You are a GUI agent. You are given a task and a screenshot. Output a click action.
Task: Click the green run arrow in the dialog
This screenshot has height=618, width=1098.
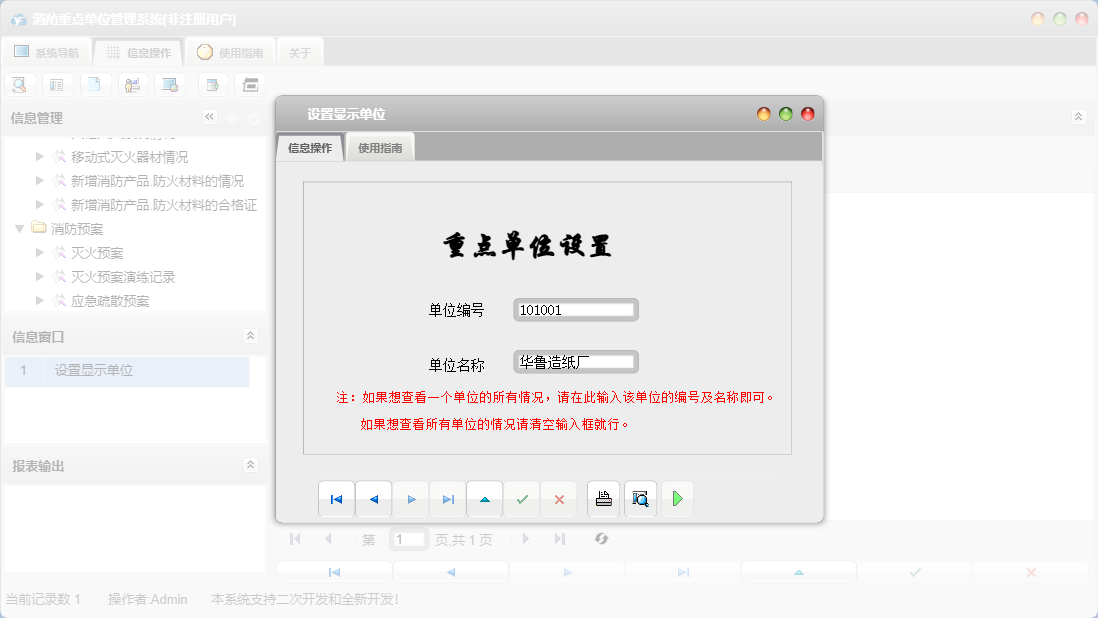[677, 498]
